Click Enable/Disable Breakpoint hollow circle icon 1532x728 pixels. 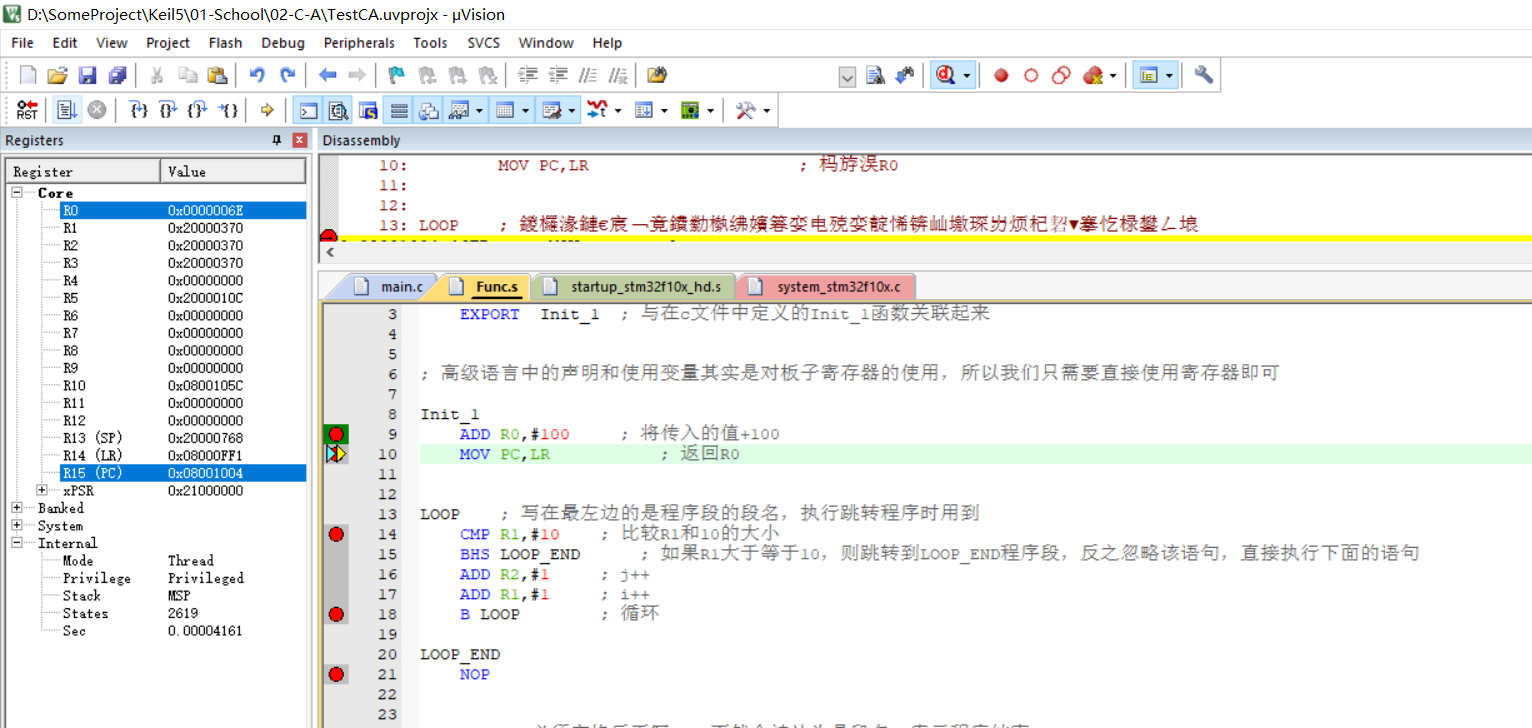(1031, 75)
